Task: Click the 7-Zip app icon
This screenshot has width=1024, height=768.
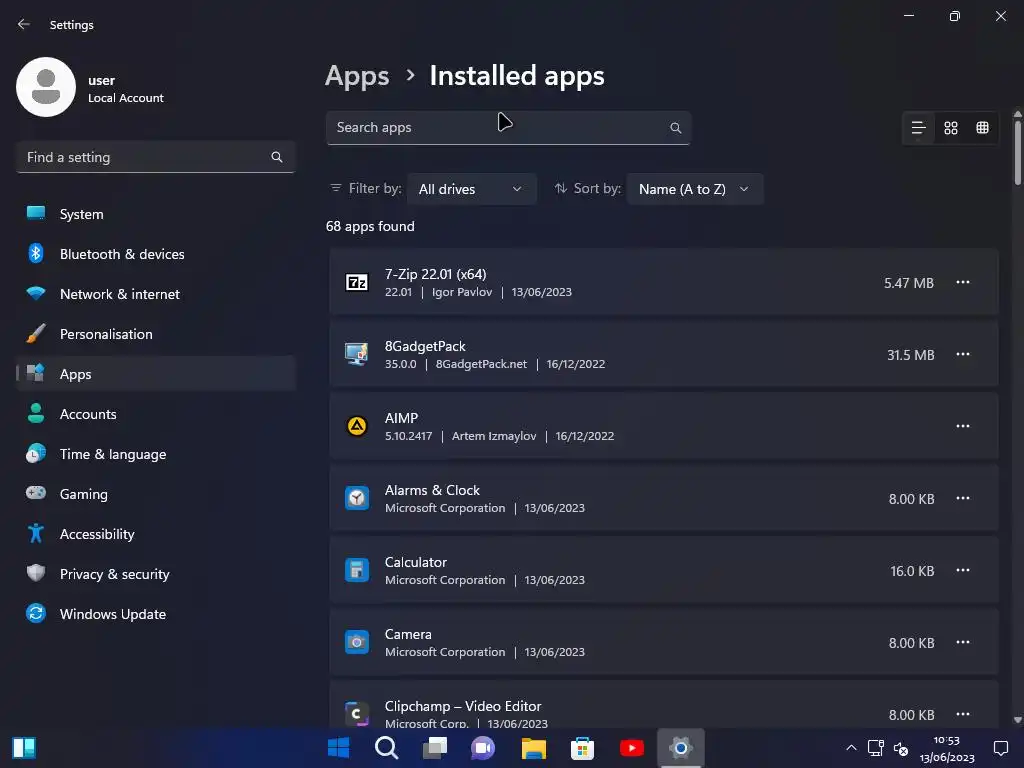Action: pos(357,283)
